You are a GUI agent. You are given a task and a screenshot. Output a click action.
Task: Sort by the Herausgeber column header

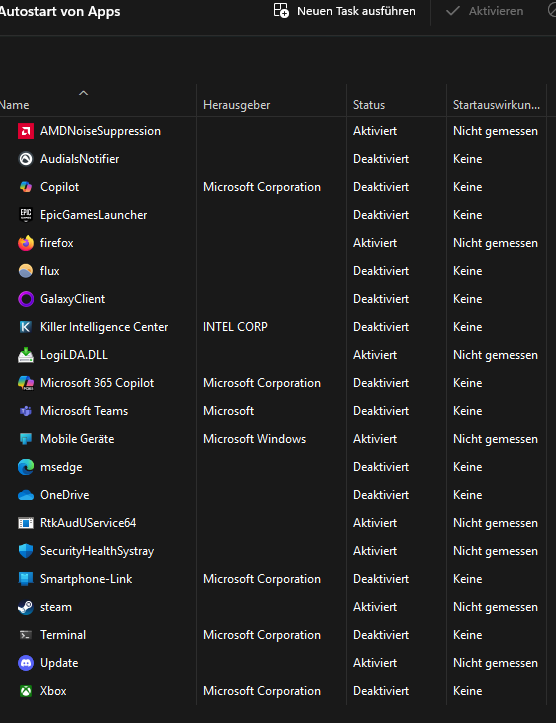pyautogui.click(x=237, y=105)
